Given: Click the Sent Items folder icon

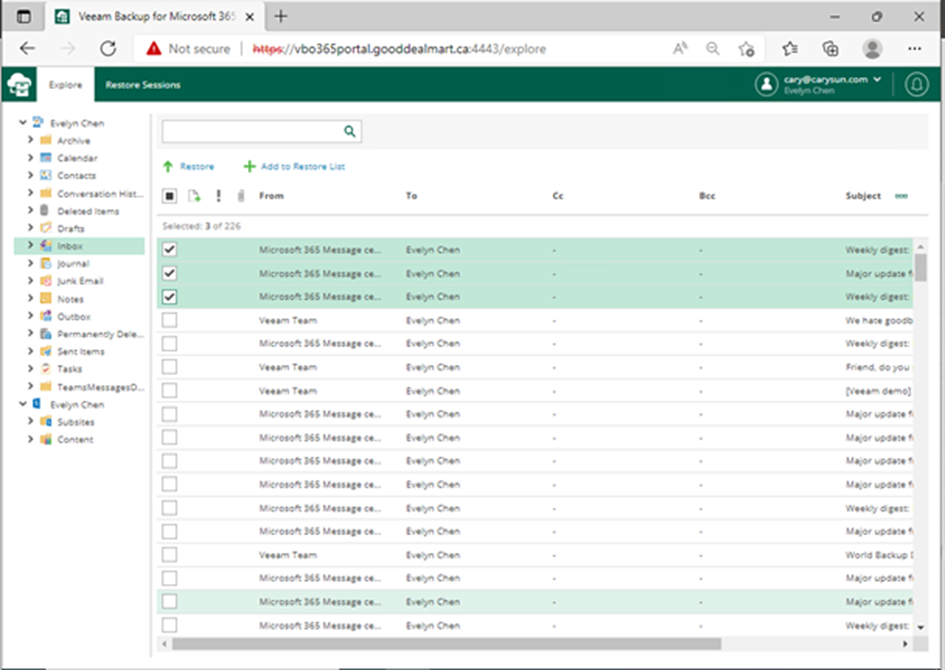Looking at the screenshot, I should click(46, 351).
